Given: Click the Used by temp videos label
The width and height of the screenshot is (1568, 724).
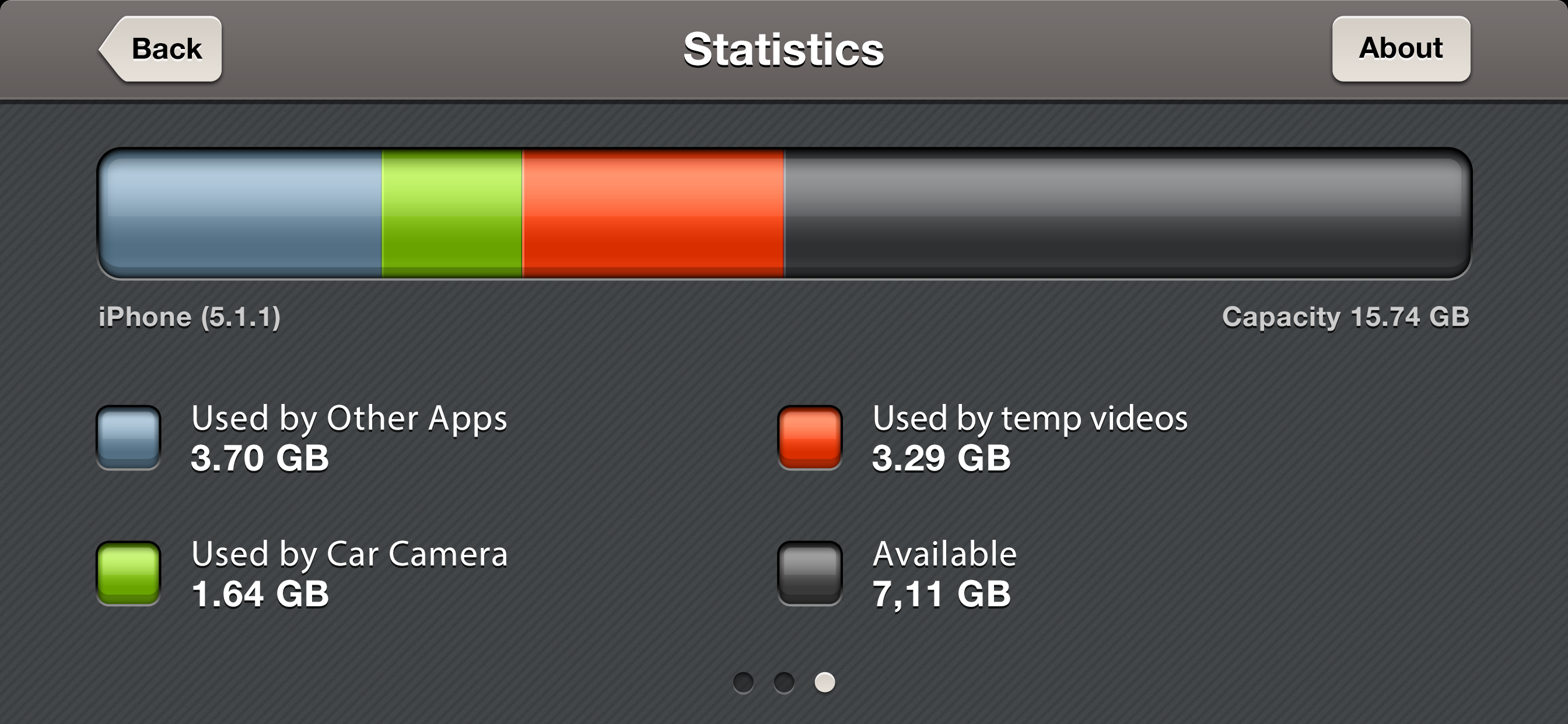Looking at the screenshot, I should coord(1030,419).
